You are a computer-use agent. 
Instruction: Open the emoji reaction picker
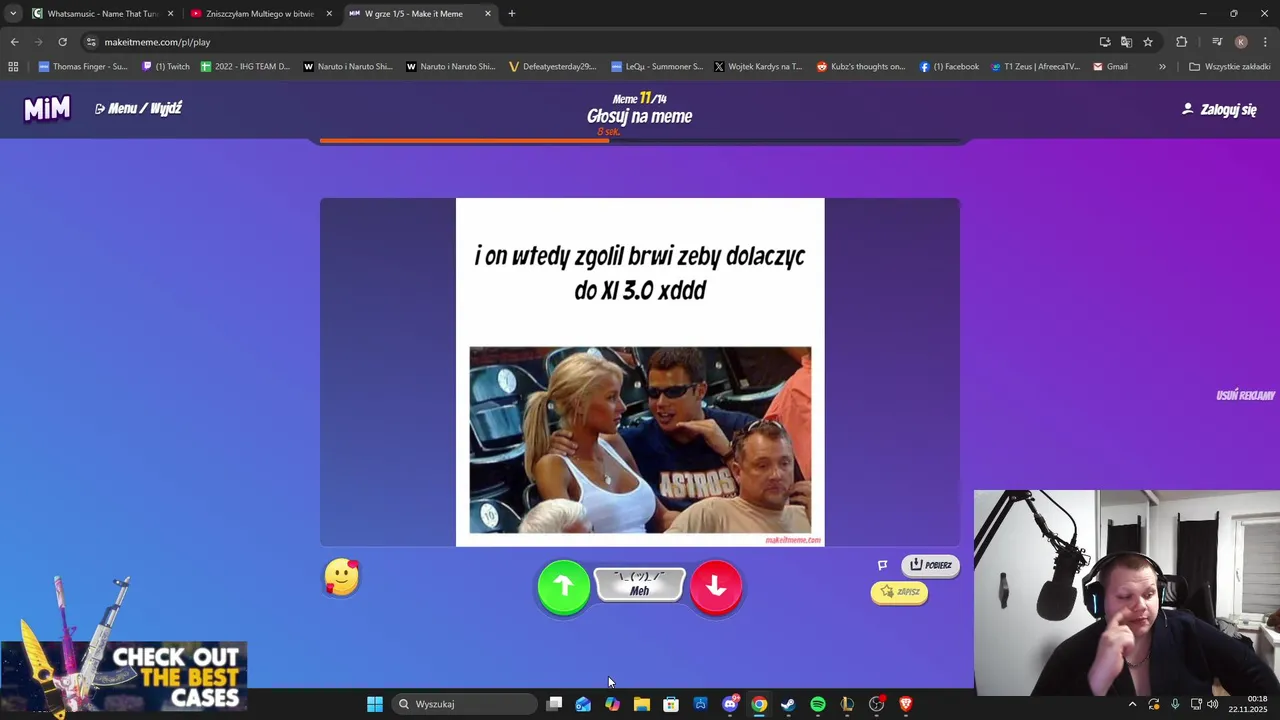click(x=342, y=577)
